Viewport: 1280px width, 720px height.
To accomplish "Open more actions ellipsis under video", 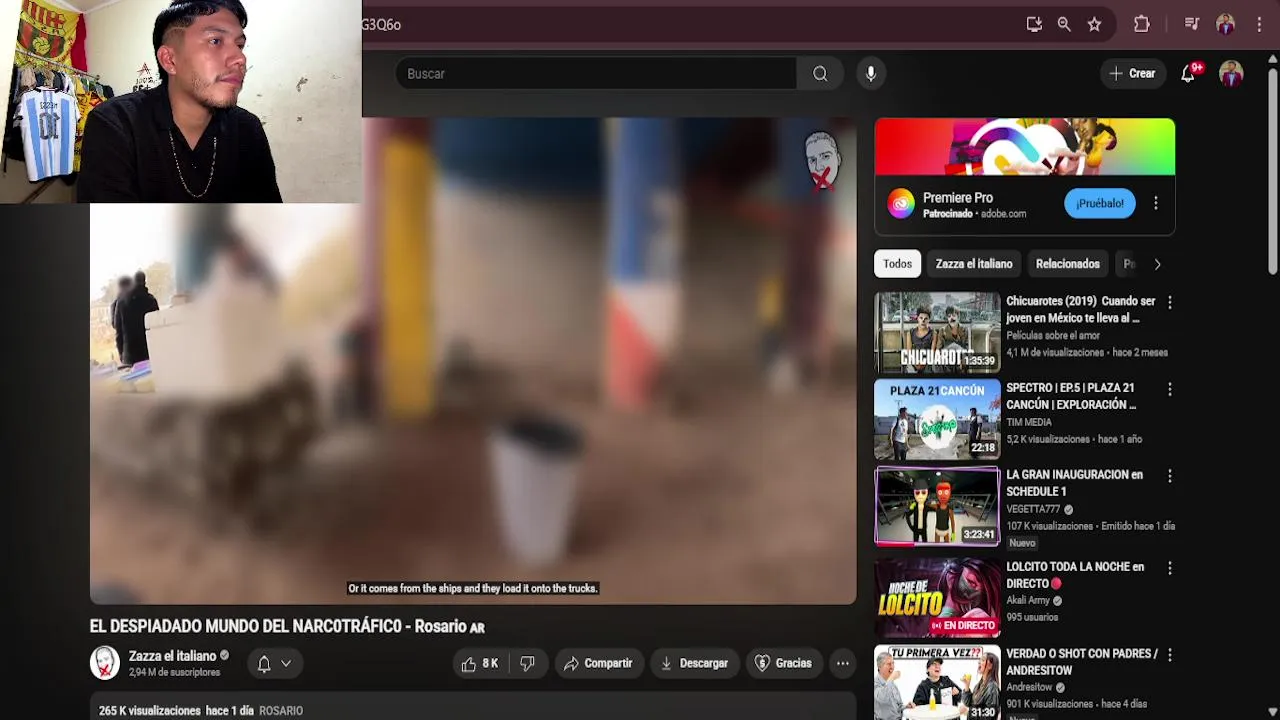I will (x=843, y=663).
